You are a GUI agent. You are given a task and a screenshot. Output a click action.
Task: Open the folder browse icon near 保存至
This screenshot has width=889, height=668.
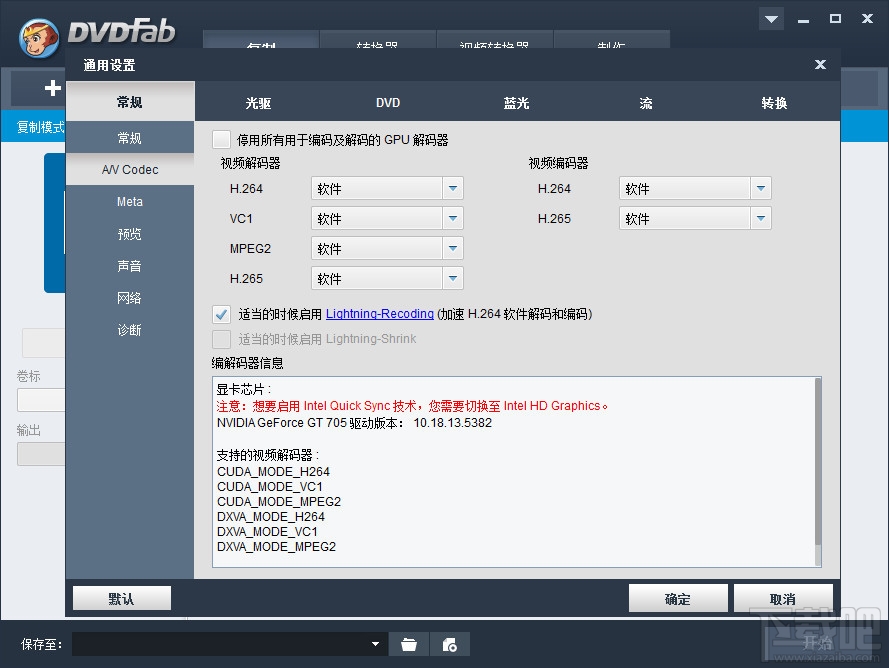click(x=410, y=644)
